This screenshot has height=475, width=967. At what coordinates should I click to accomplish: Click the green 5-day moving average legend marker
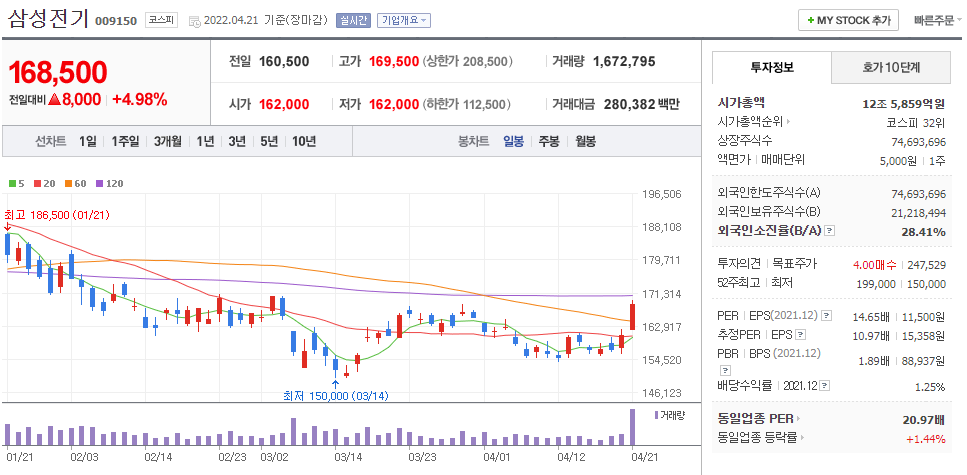point(12,183)
